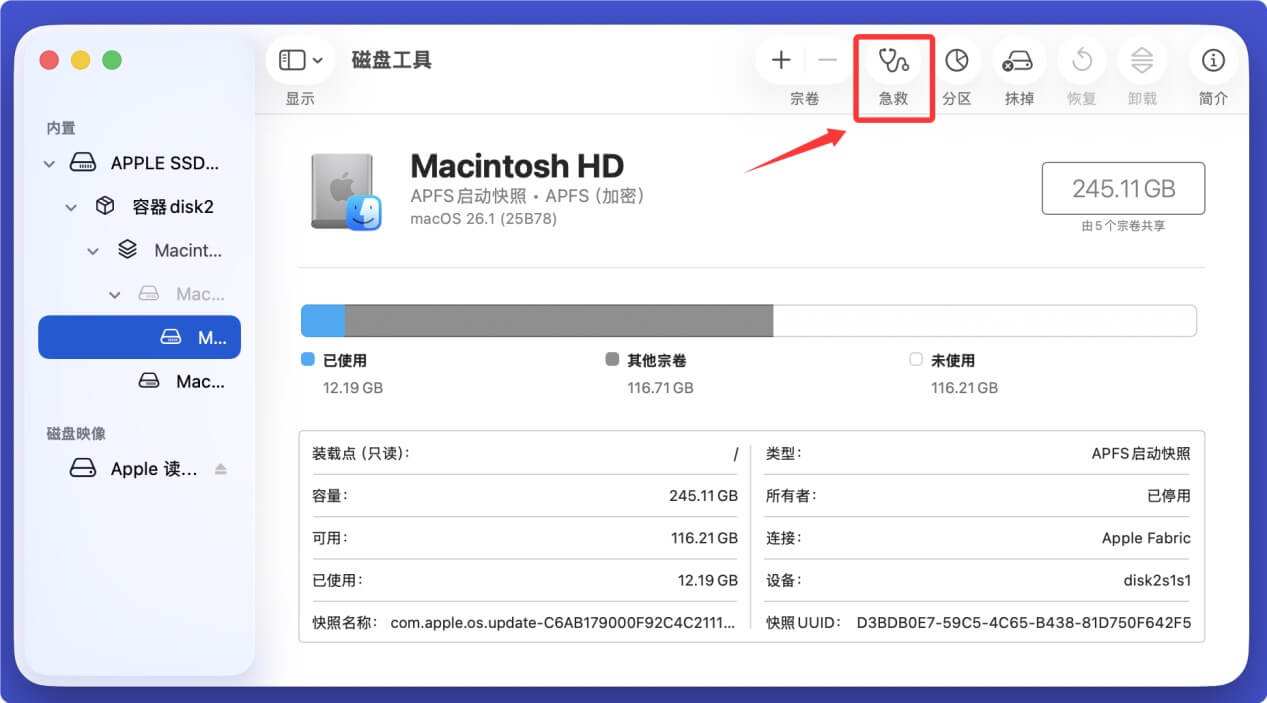Collapse 容器 disk2 in the sidebar

point(70,207)
